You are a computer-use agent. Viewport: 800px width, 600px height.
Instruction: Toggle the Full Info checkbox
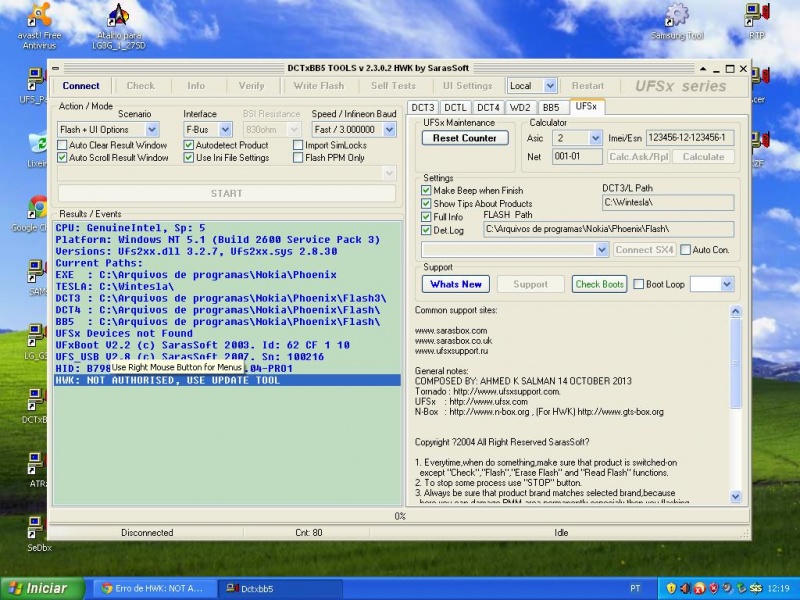pos(426,217)
